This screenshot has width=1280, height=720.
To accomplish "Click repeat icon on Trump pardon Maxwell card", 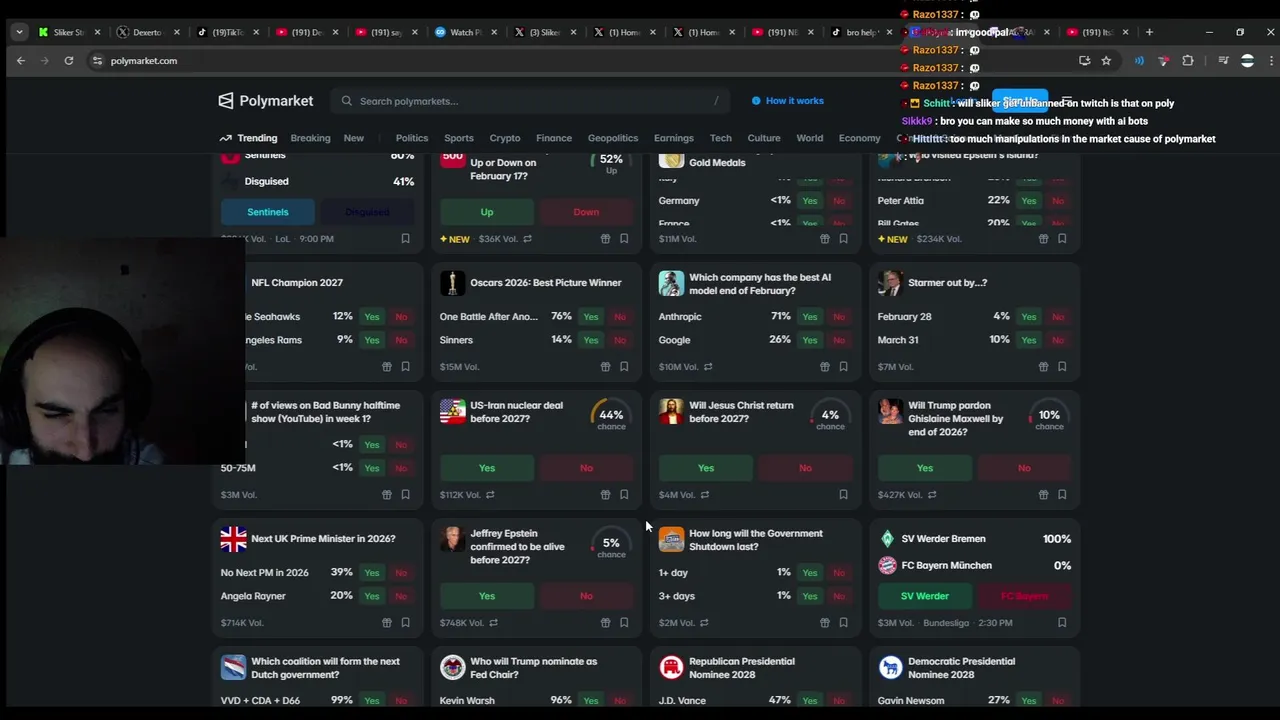I will [x=932, y=495].
